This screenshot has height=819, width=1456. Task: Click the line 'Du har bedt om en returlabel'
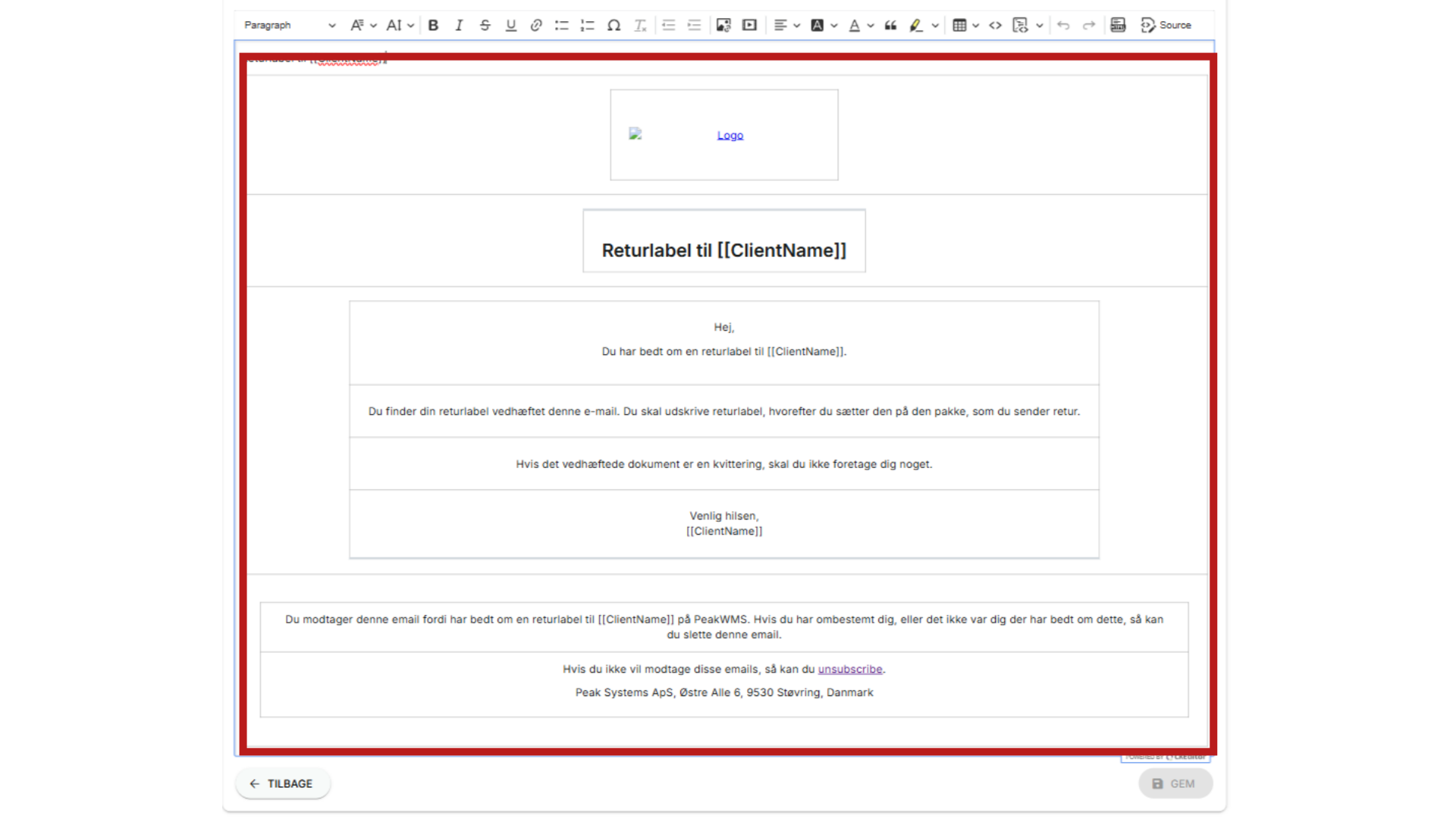pos(724,352)
